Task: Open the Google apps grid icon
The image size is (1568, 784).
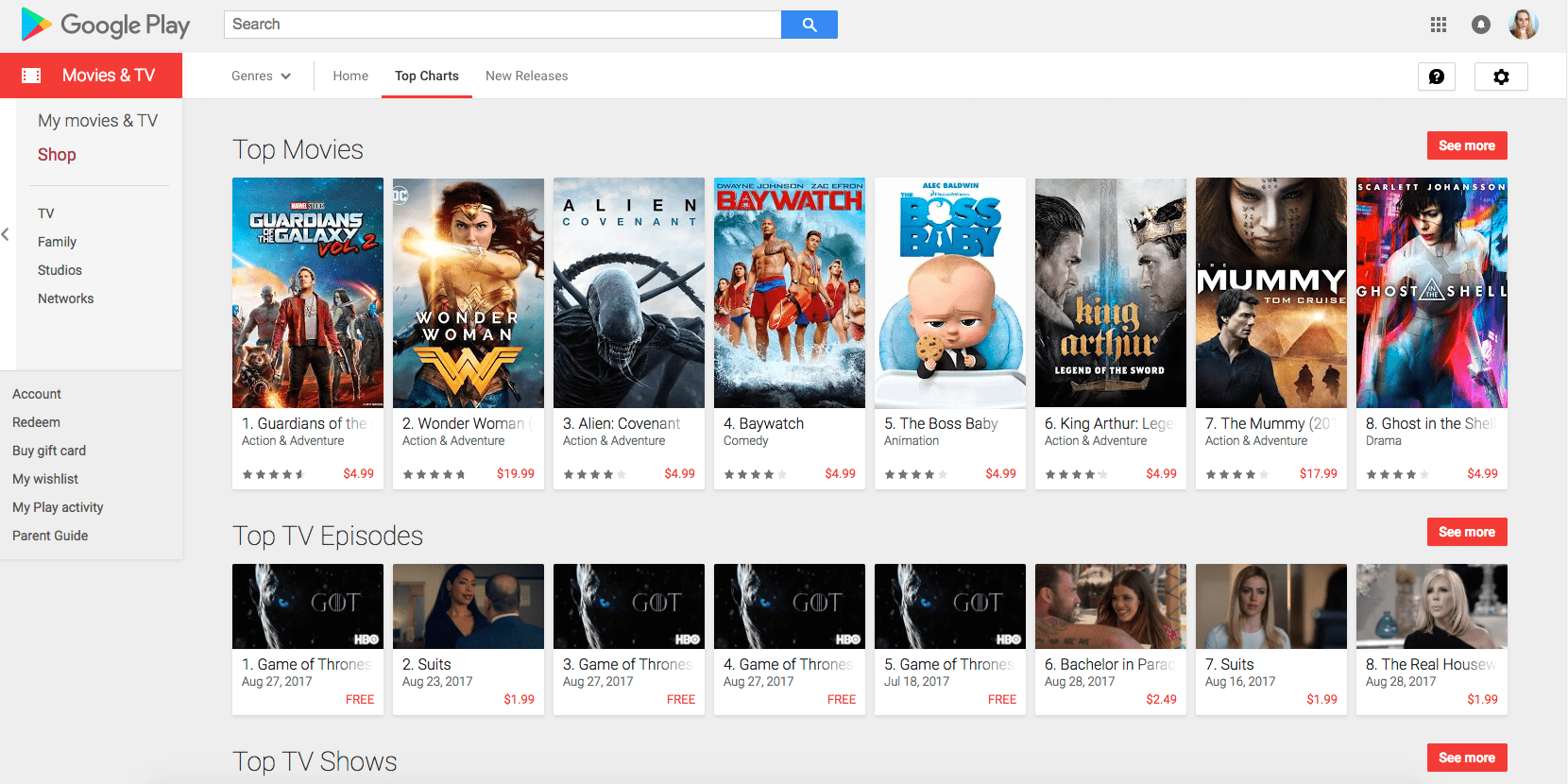Action: pyautogui.click(x=1439, y=25)
